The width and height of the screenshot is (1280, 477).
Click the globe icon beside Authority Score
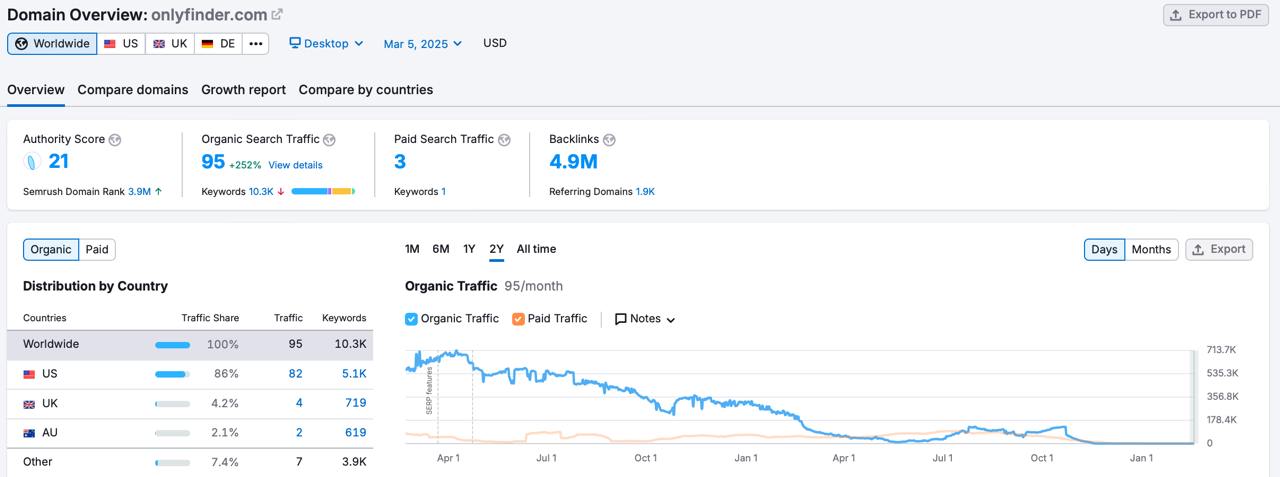point(115,140)
